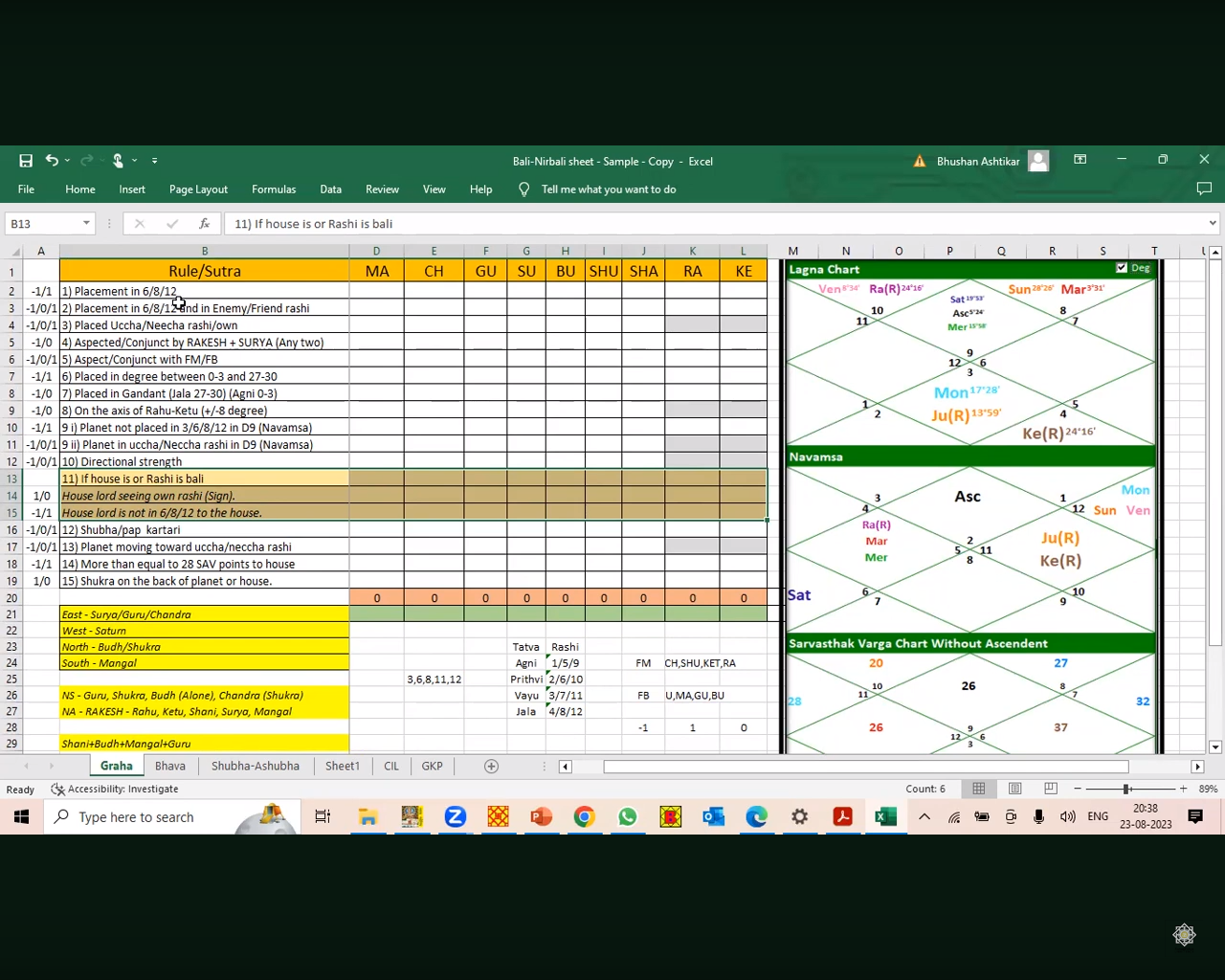Add a new sheet with plus icon
The image size is (1225, 980).
(491, 767)
